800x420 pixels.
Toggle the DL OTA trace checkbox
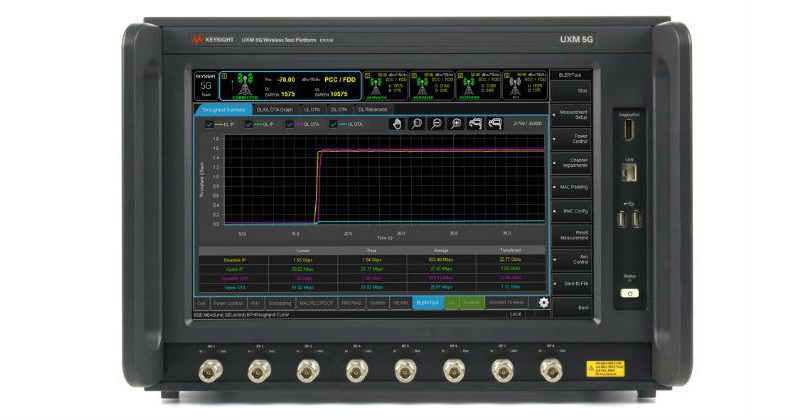click(x=289, y=125)
